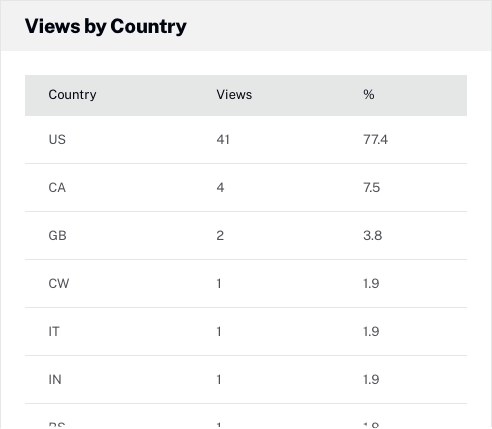Screen dimensions: 492x429
Task: Click the 1.9 percent value for IN
Action: coord(371,380)
